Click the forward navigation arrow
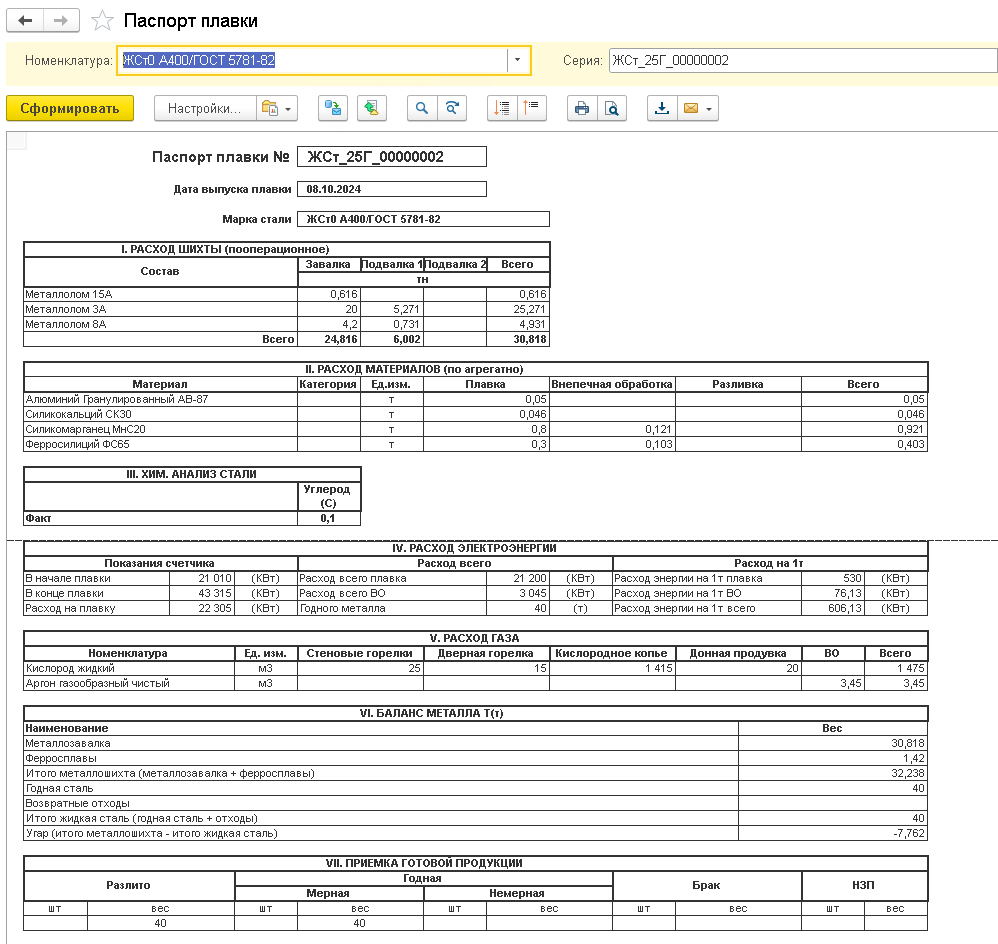 [61, 21]
